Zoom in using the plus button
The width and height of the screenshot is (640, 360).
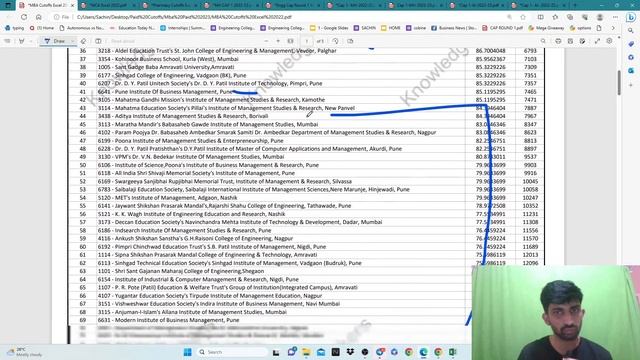(278, 41)
